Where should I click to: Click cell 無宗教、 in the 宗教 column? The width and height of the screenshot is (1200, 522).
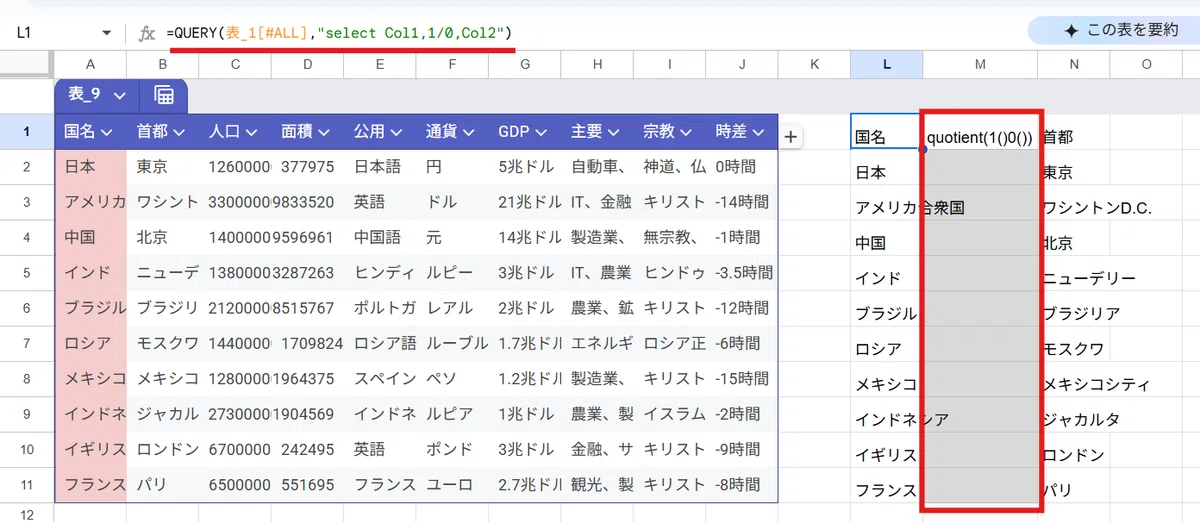tap(669, 238)
